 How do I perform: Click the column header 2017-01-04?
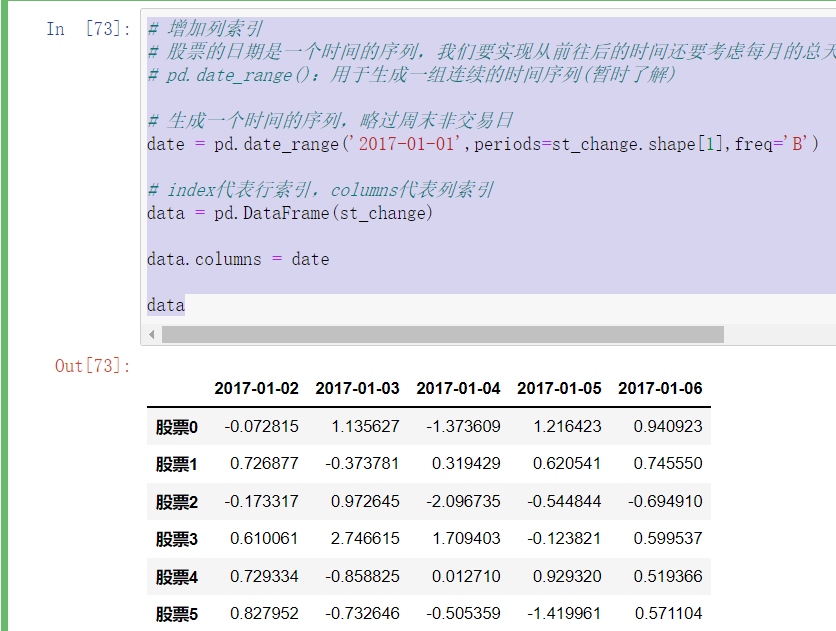(459, 389)
